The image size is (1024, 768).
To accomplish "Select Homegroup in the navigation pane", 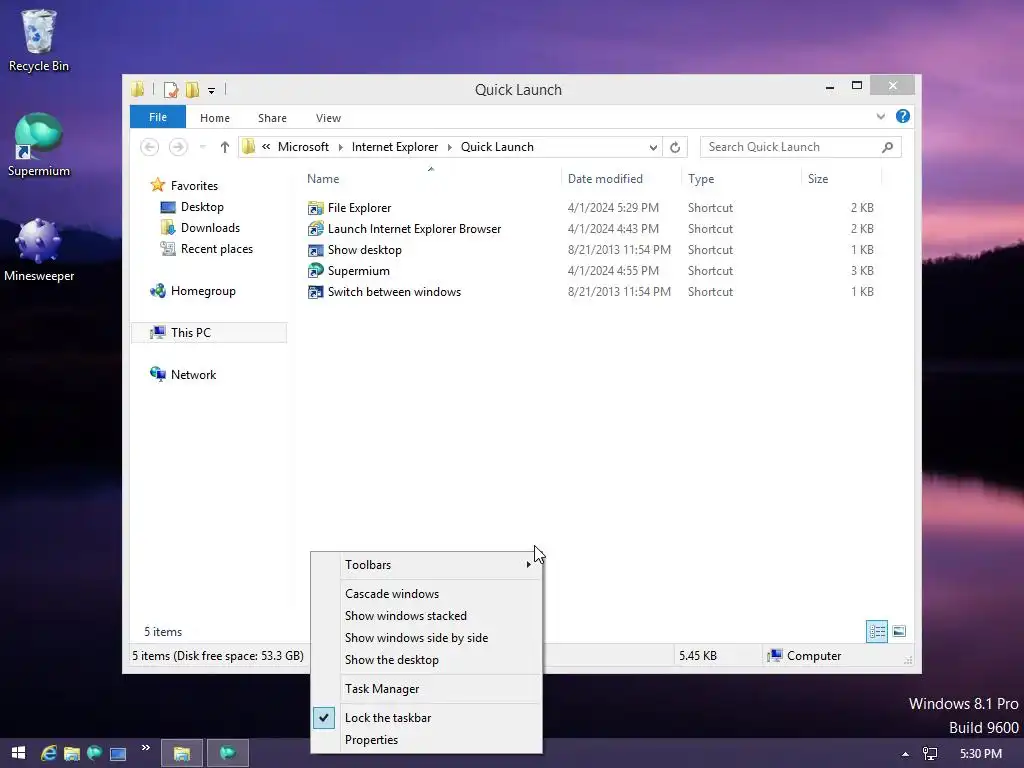I will (193, 291).
